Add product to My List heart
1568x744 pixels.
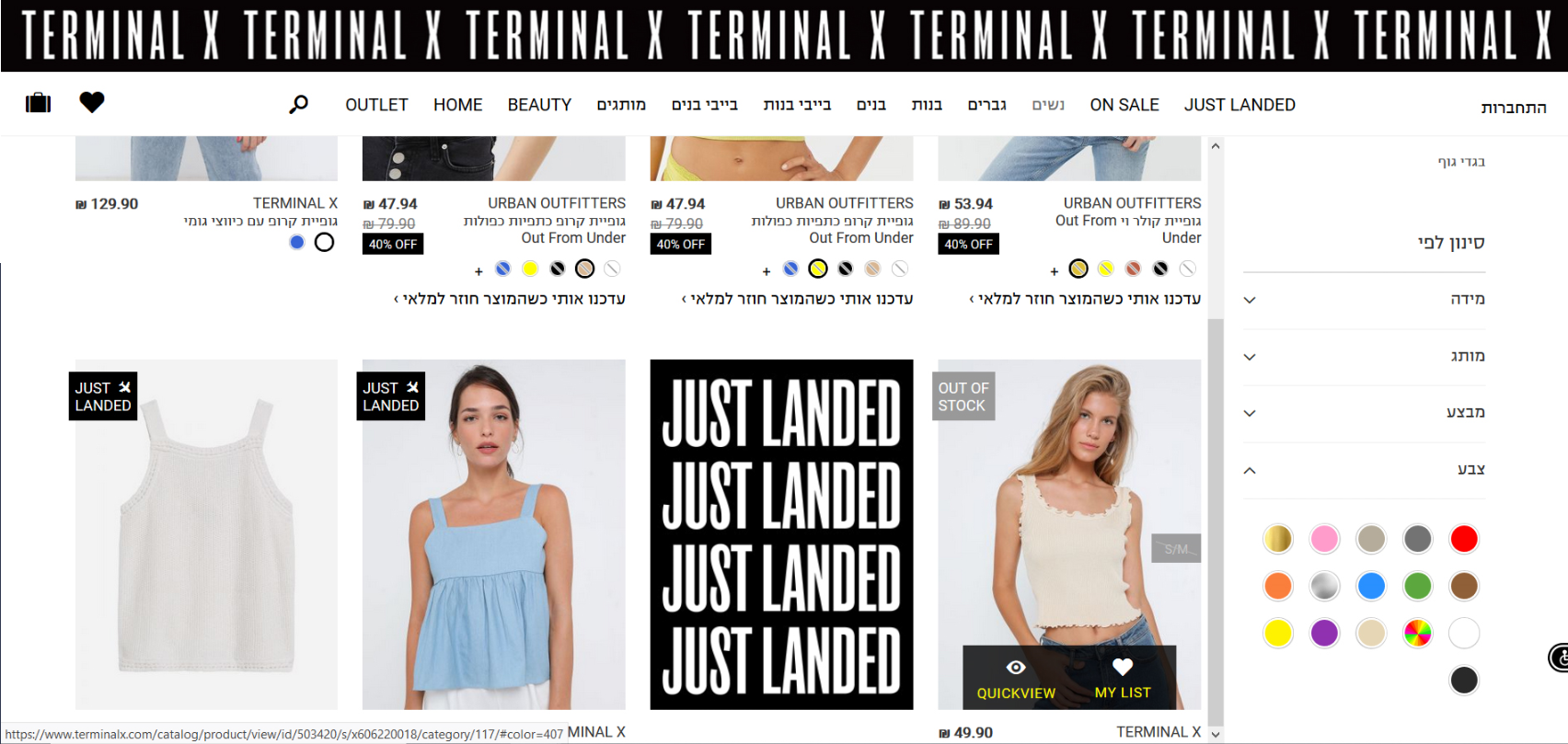[x=1123, y=667]
